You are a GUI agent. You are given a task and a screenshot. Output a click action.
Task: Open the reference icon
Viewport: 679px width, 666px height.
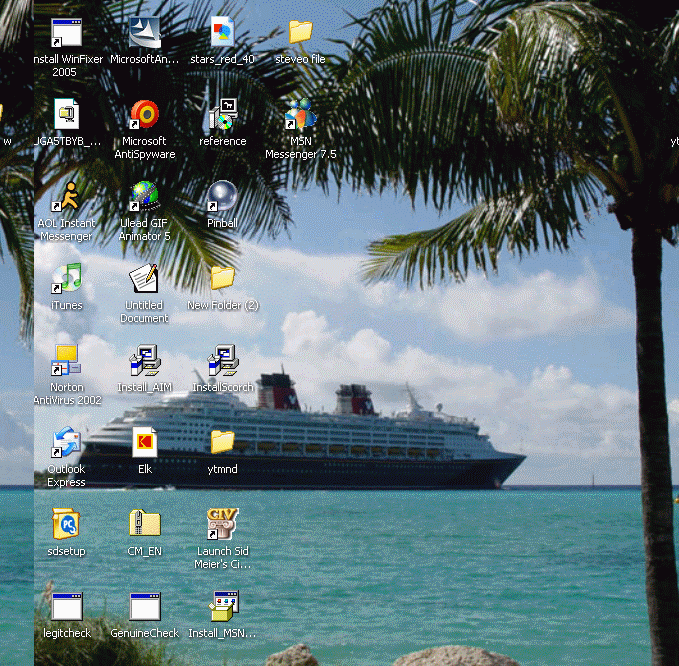click(x=223, y=114)
